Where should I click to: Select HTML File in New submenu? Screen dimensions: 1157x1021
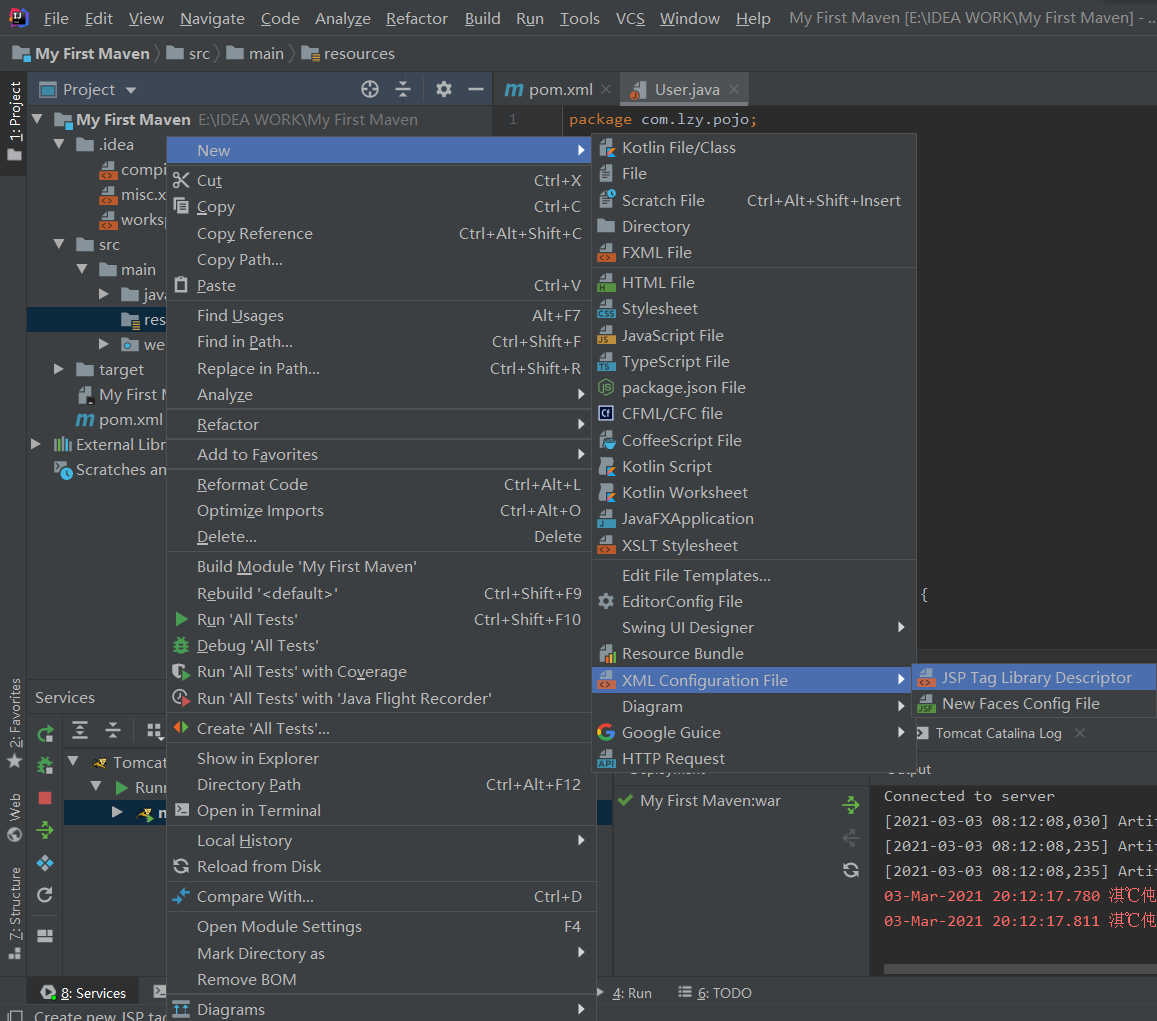pyautogui.click(x=754, y=283)
